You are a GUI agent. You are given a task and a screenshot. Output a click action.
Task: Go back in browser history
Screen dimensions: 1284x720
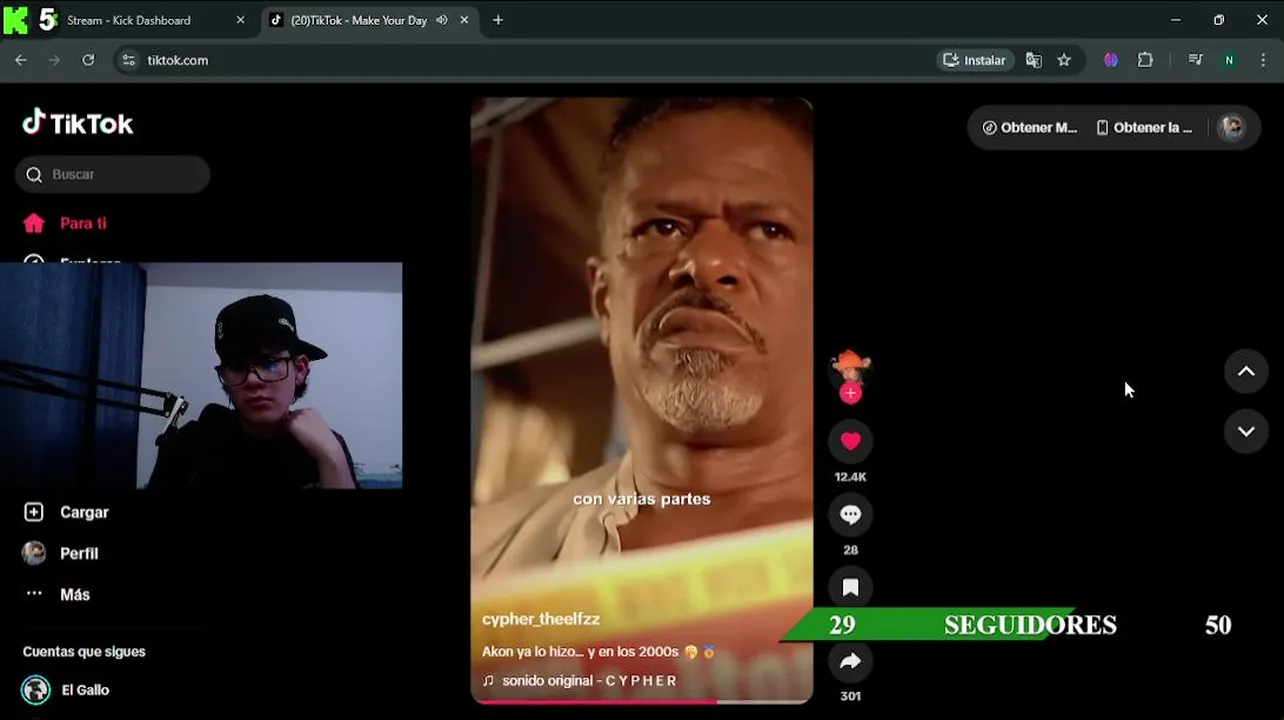[x=21, y=60]
